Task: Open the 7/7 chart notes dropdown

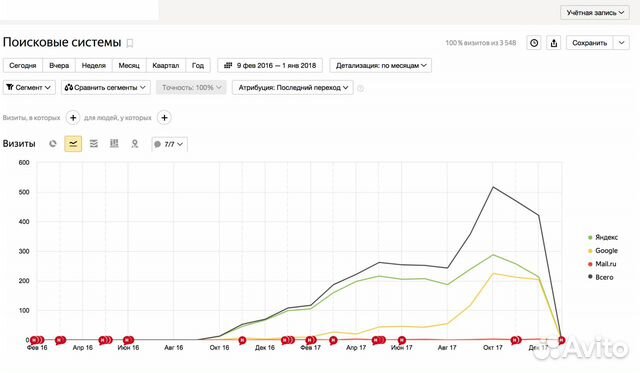Action: point(169,144)
